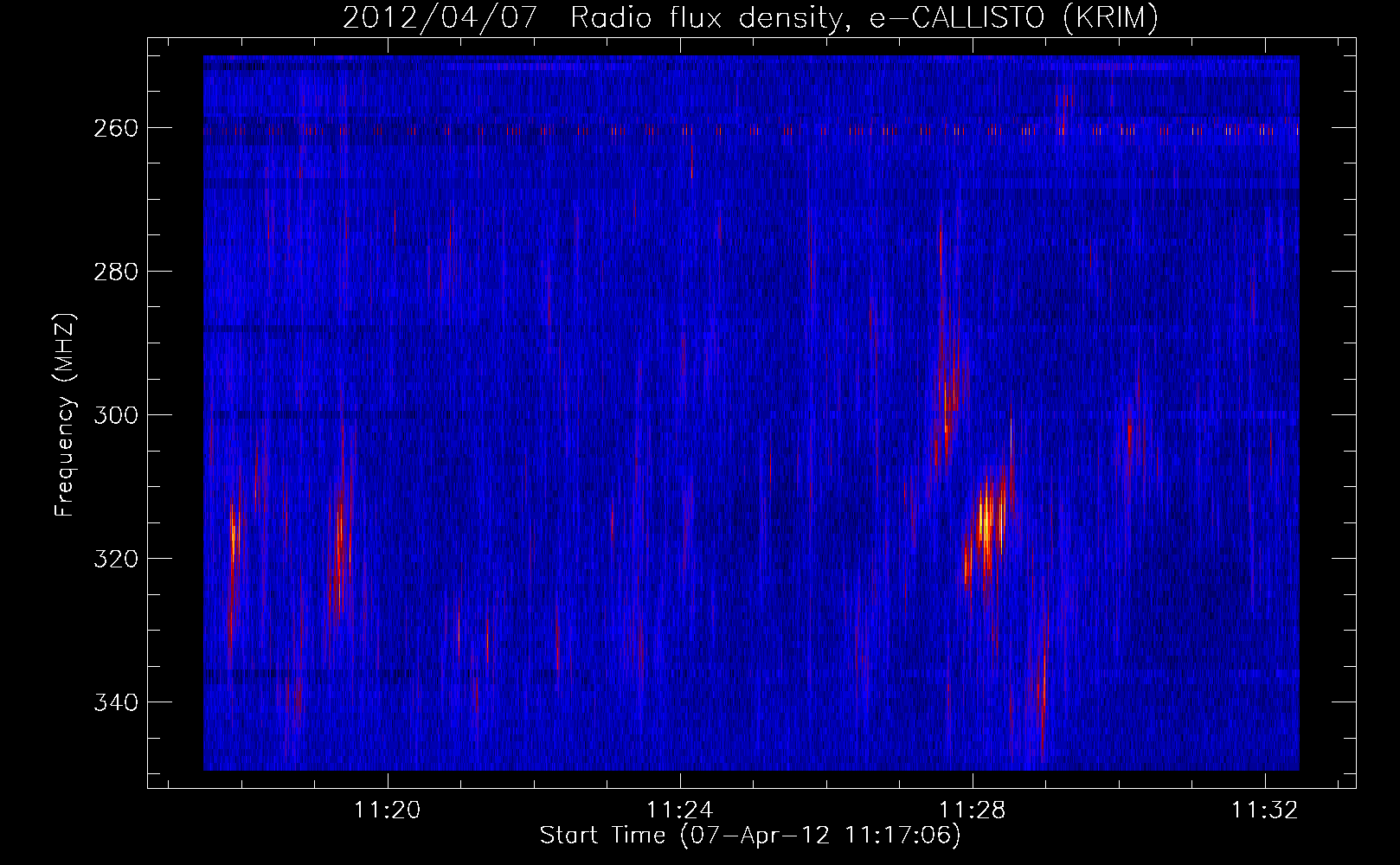The height and width of the screenshot is (865, 1400).
Task: Click the 320 frequency tick label
Action: (x=116, y=559)
